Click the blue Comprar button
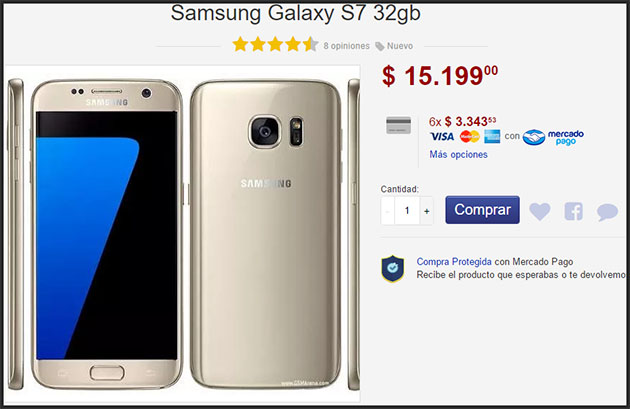This screenshot has height=409, width=630. 482,210
